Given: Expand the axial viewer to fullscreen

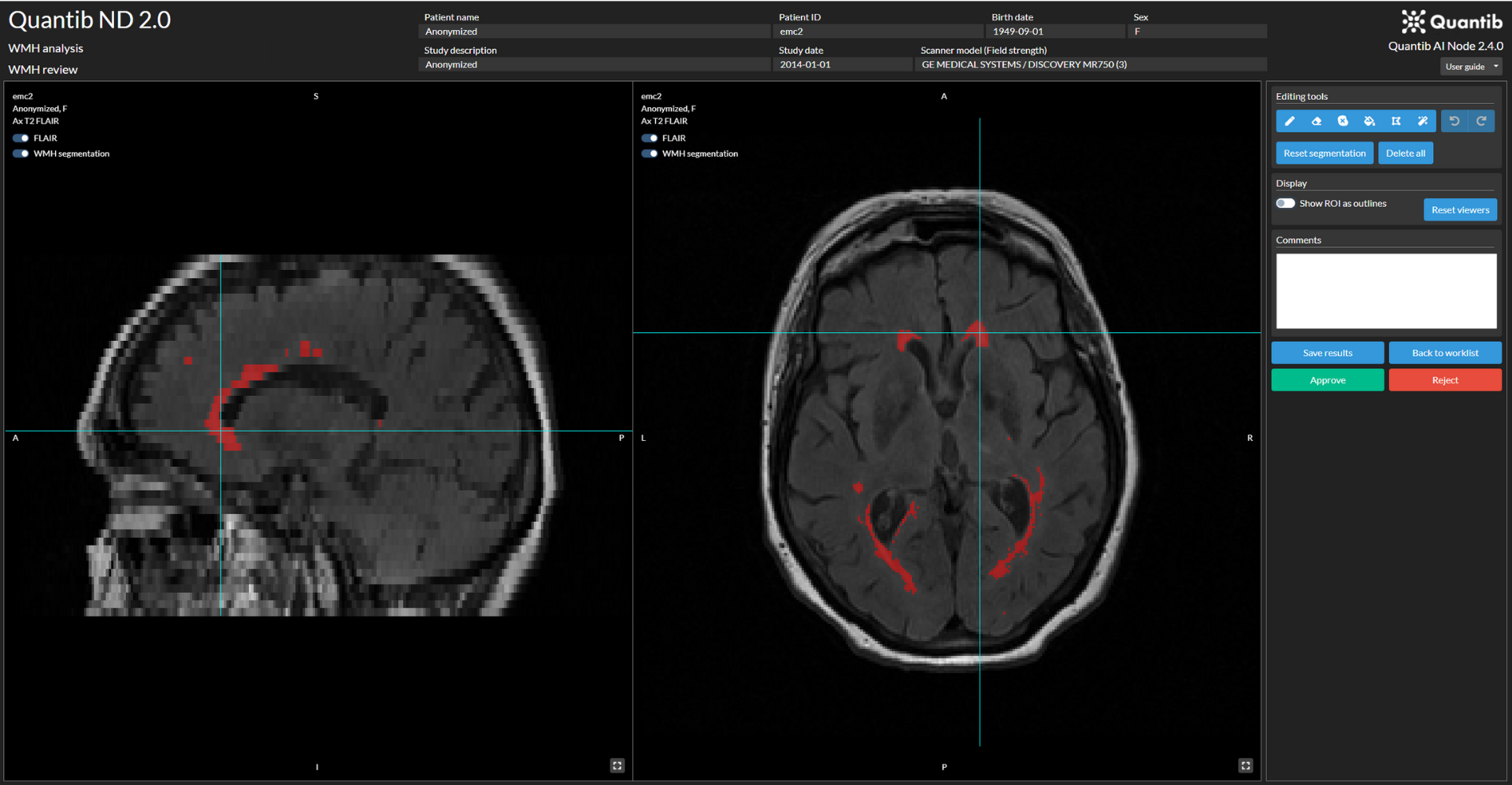Looking at the screenshot, I should pos(1245,765).
